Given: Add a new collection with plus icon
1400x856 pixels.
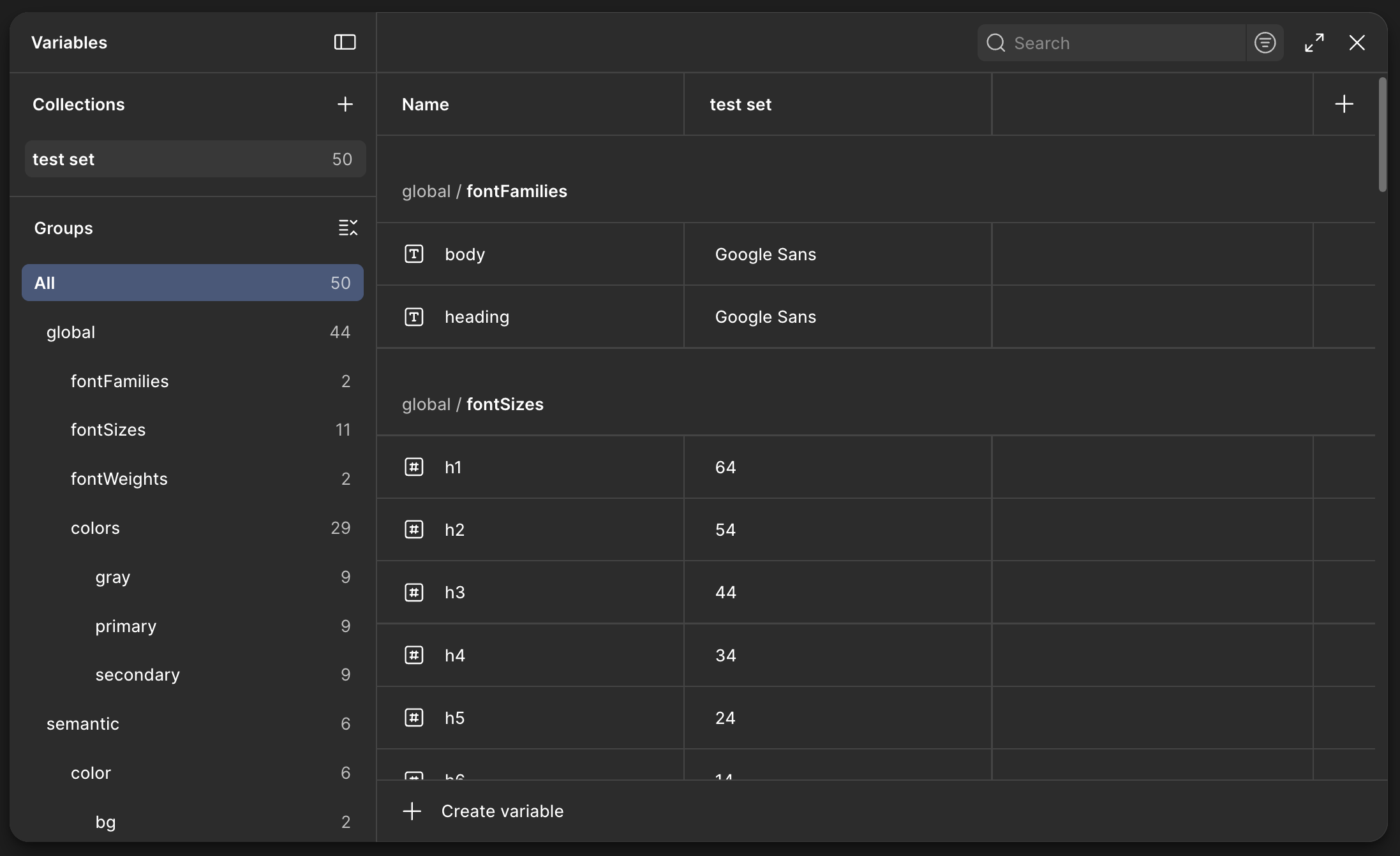Looking at the screenshot, I should click(x=345, y=104).
